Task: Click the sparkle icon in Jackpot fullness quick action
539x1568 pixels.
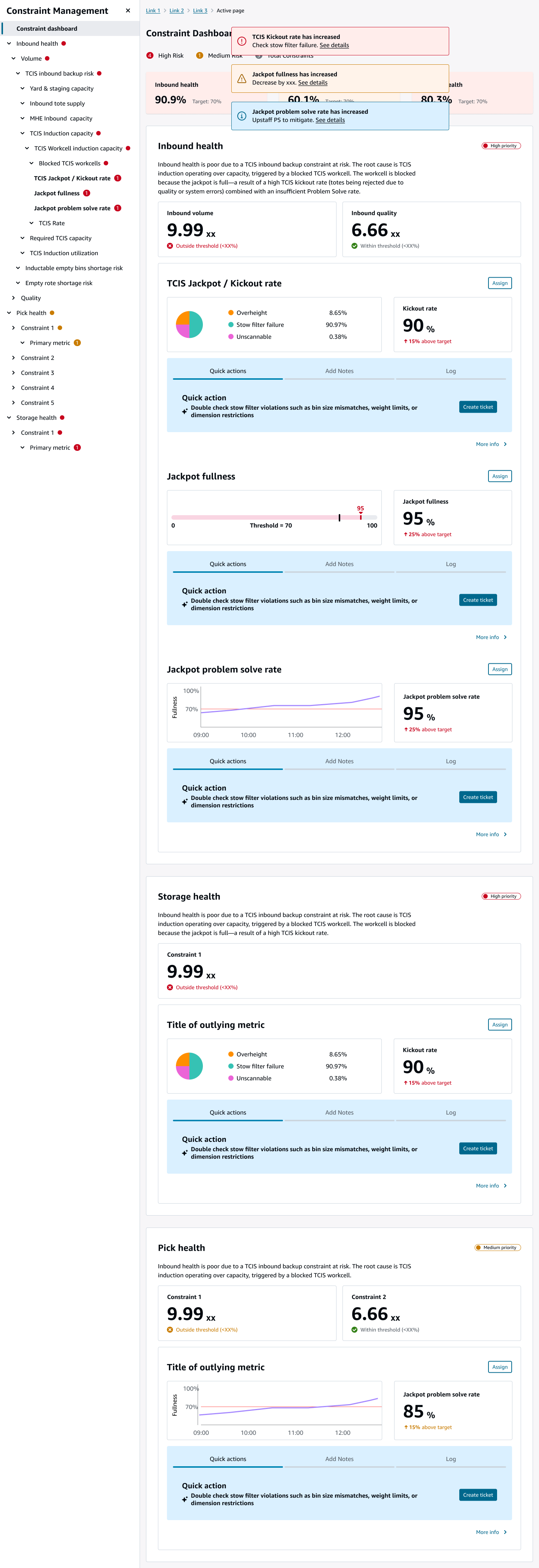Action: [x=185, y=605]
